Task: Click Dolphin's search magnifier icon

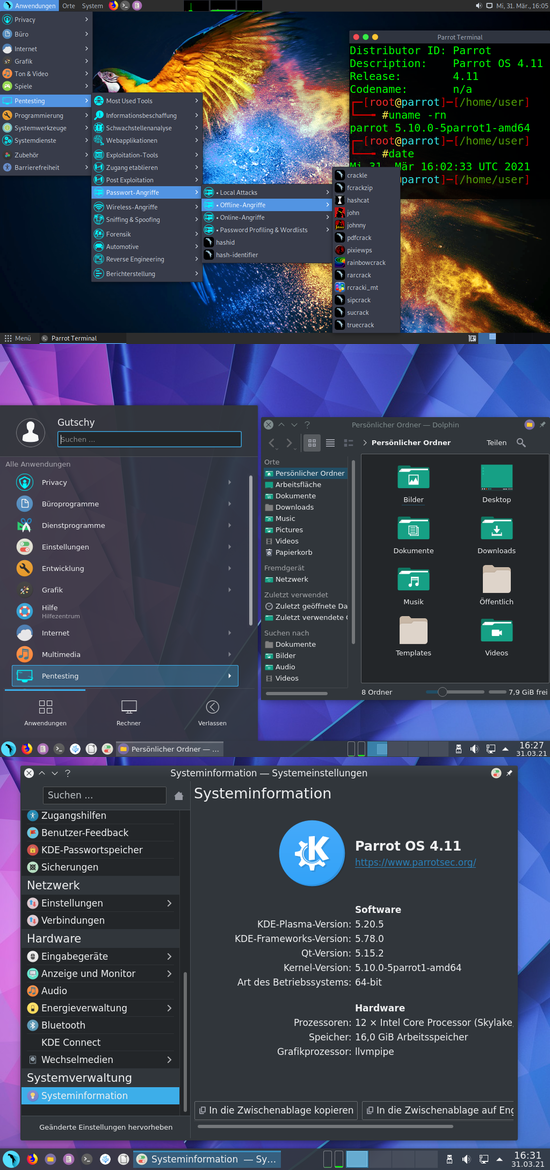Action: coord(521,442)
